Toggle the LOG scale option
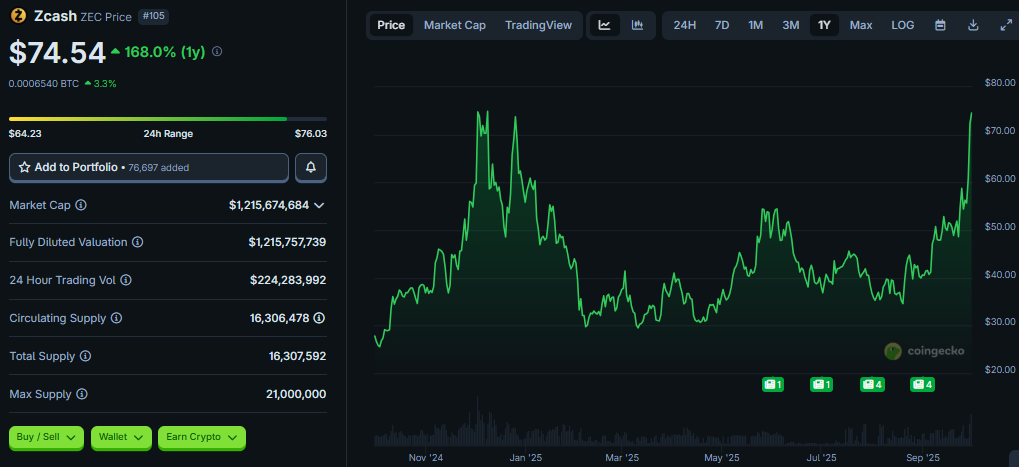1019x467 pixels. coord(902,25)
